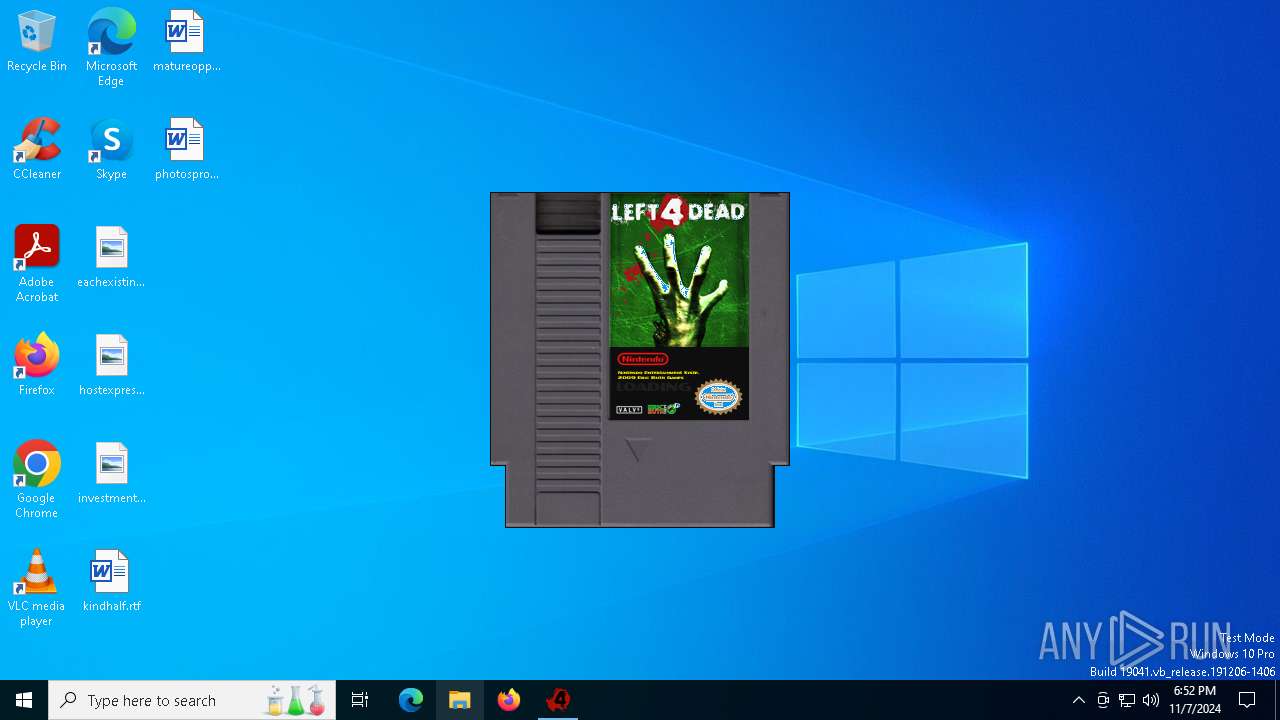Click the Show desktop strip

1277,700
